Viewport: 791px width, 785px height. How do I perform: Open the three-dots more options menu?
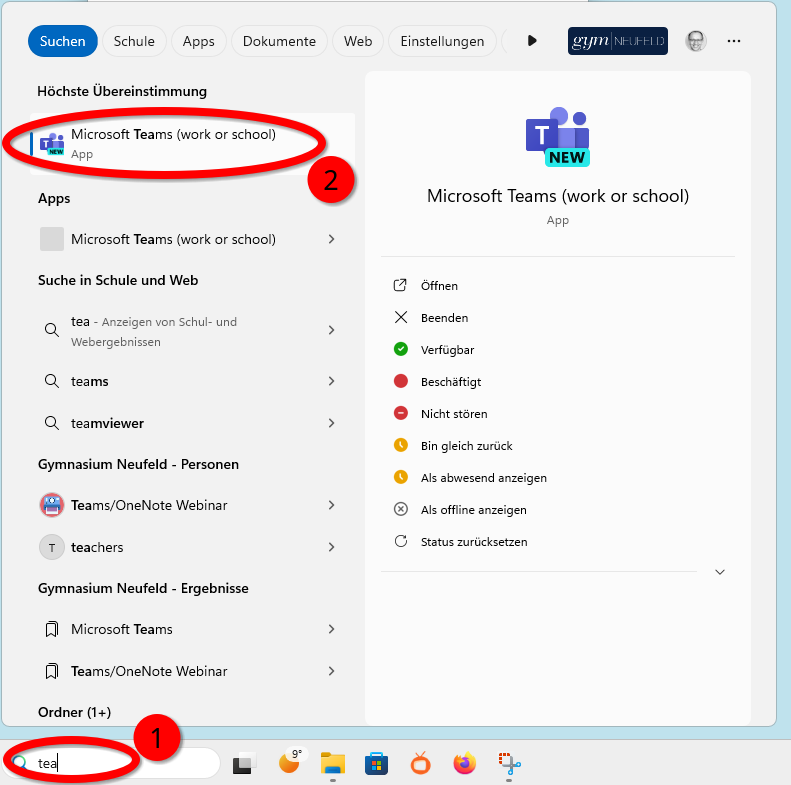(x=733, y=41)
